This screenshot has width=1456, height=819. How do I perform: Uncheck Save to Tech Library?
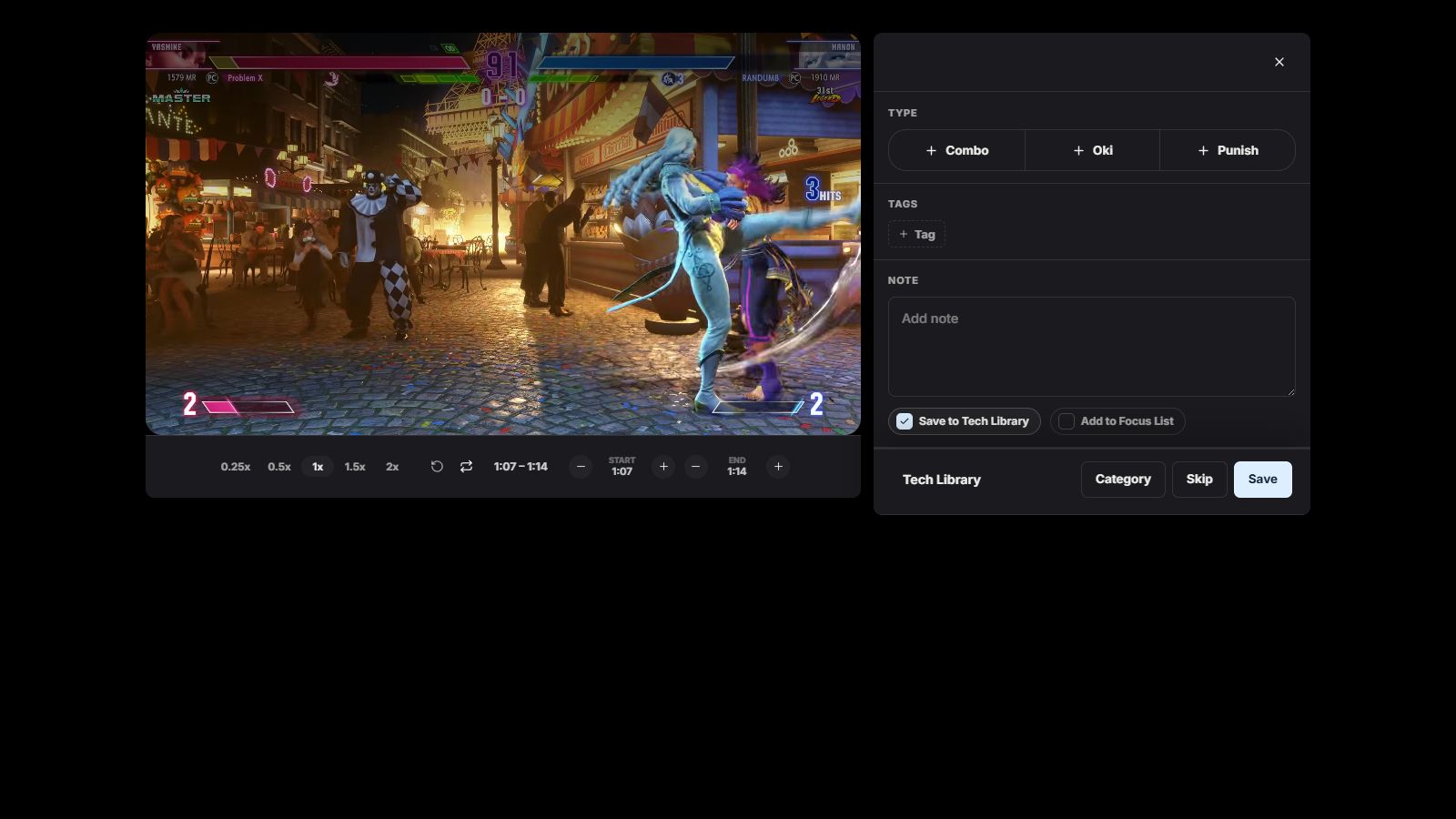tap(964, 421)
